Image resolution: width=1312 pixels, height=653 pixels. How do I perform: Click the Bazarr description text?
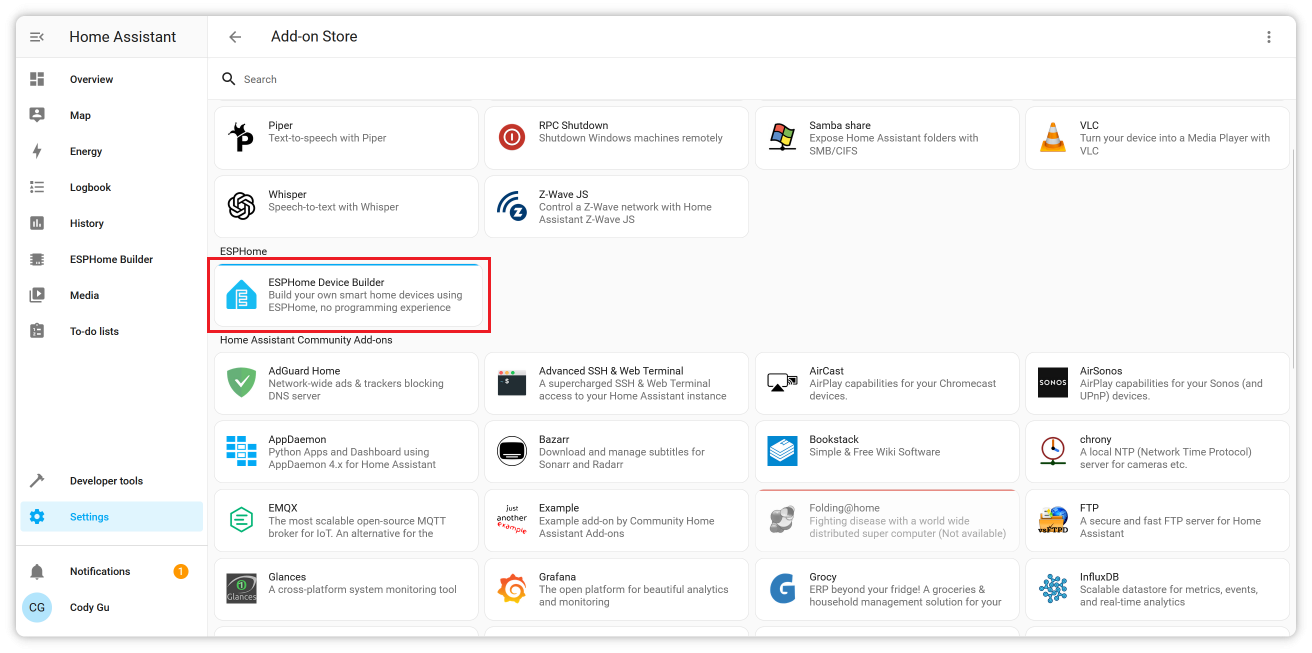(622, 458)
